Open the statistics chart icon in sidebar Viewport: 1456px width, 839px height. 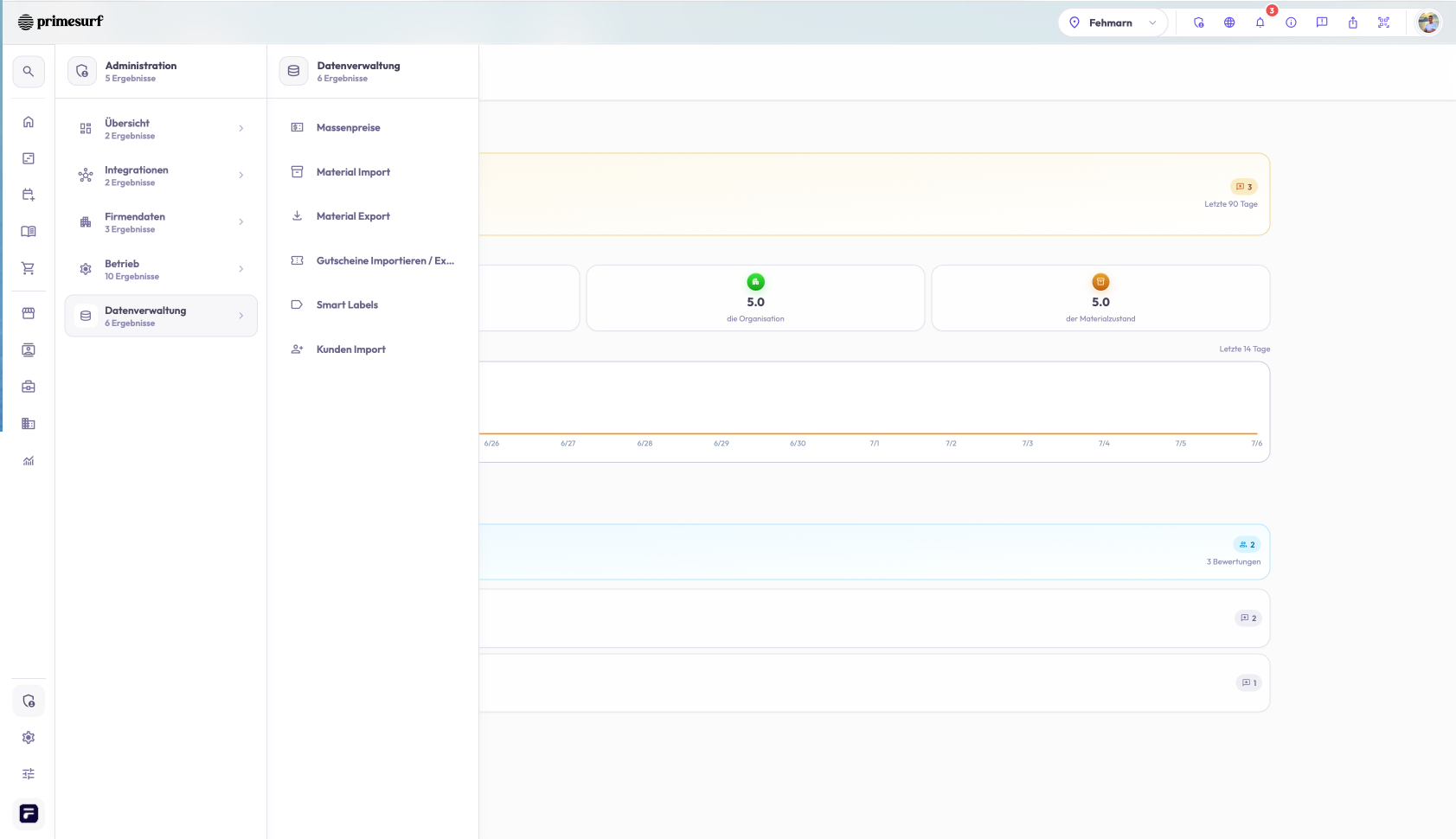(x=29, y=461)
